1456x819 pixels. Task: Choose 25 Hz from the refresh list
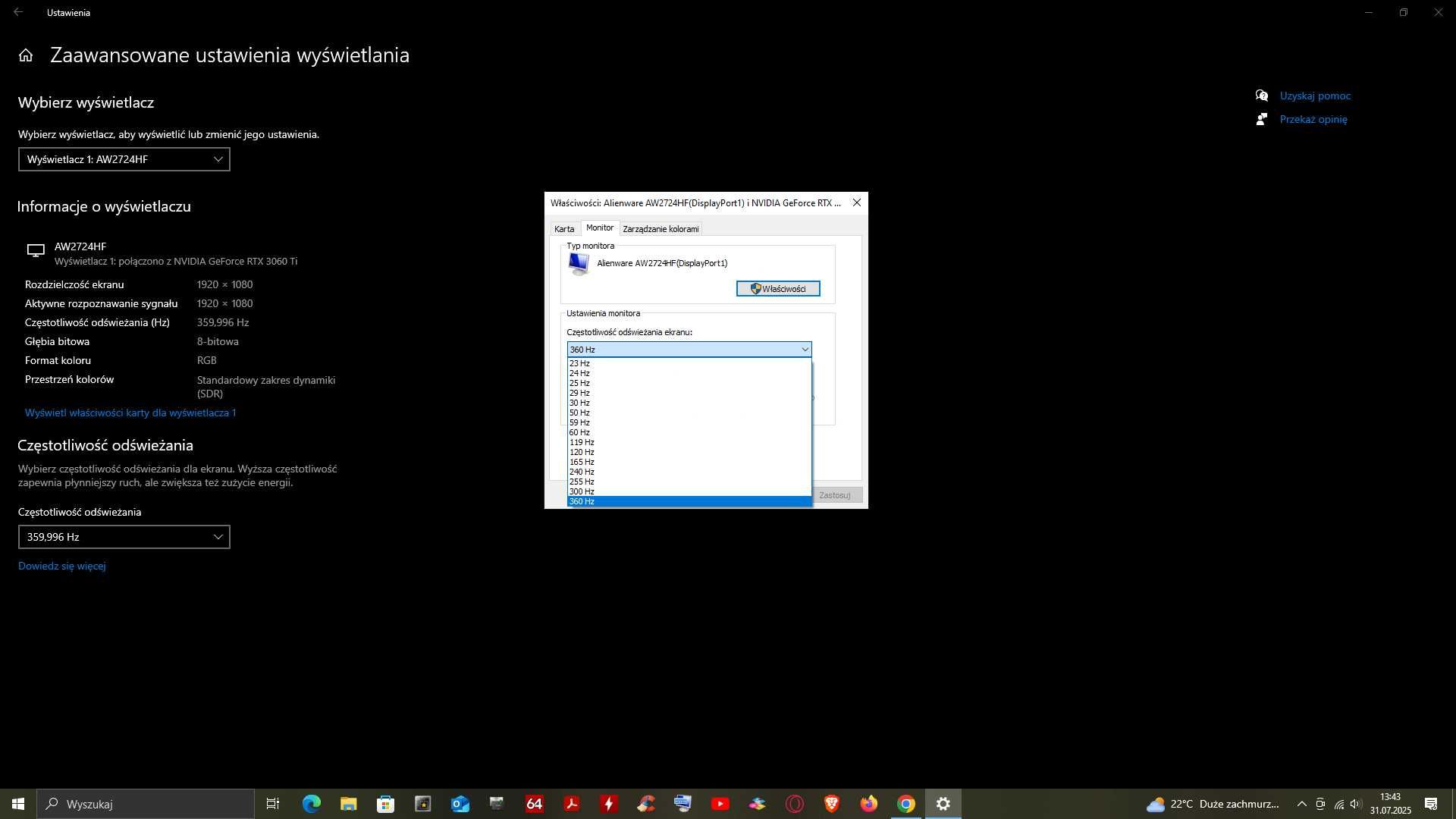click(689, 383)
